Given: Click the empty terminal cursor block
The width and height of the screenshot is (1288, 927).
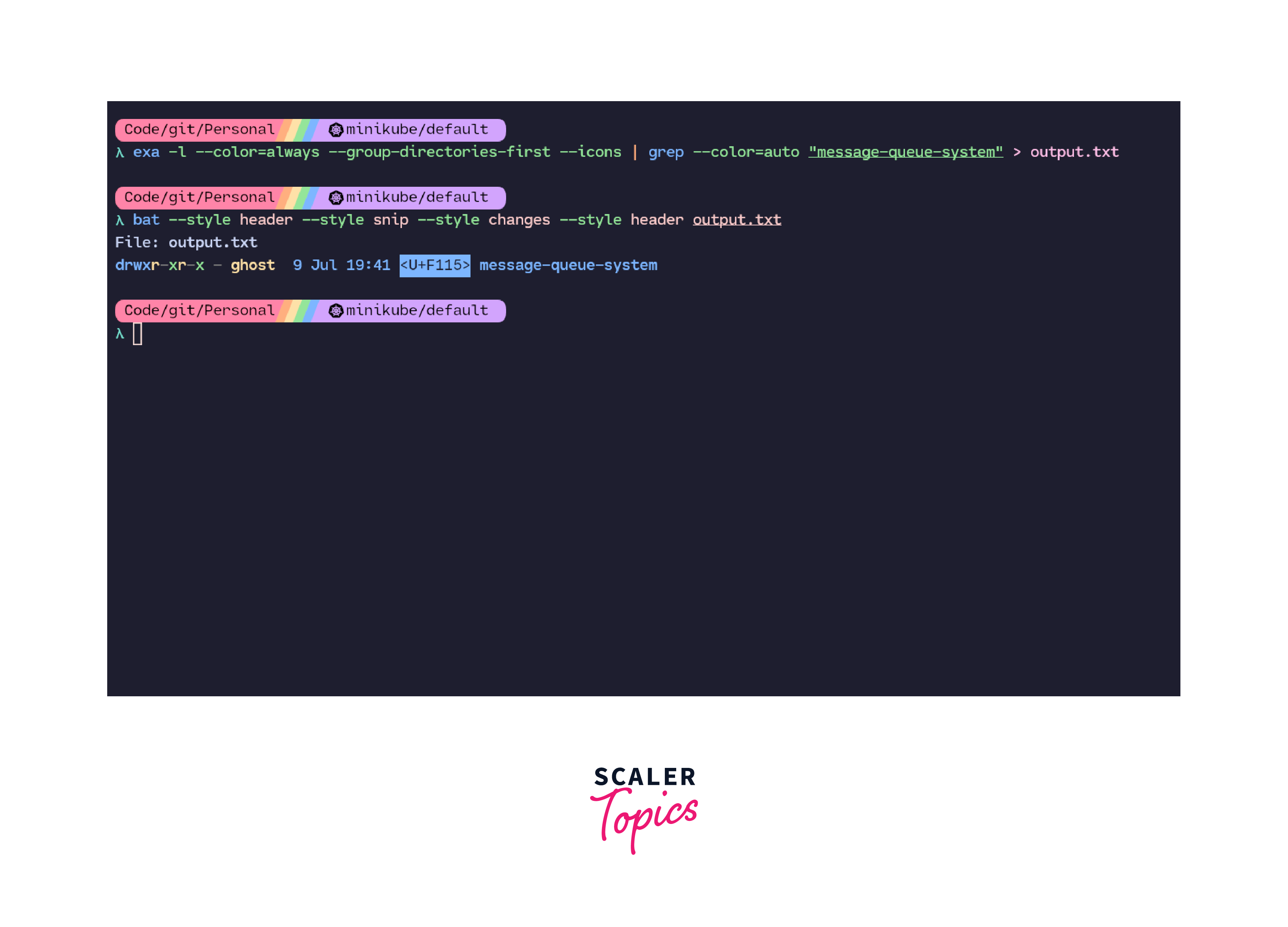Looking at the screenshot, I should [x=138, y=333].
